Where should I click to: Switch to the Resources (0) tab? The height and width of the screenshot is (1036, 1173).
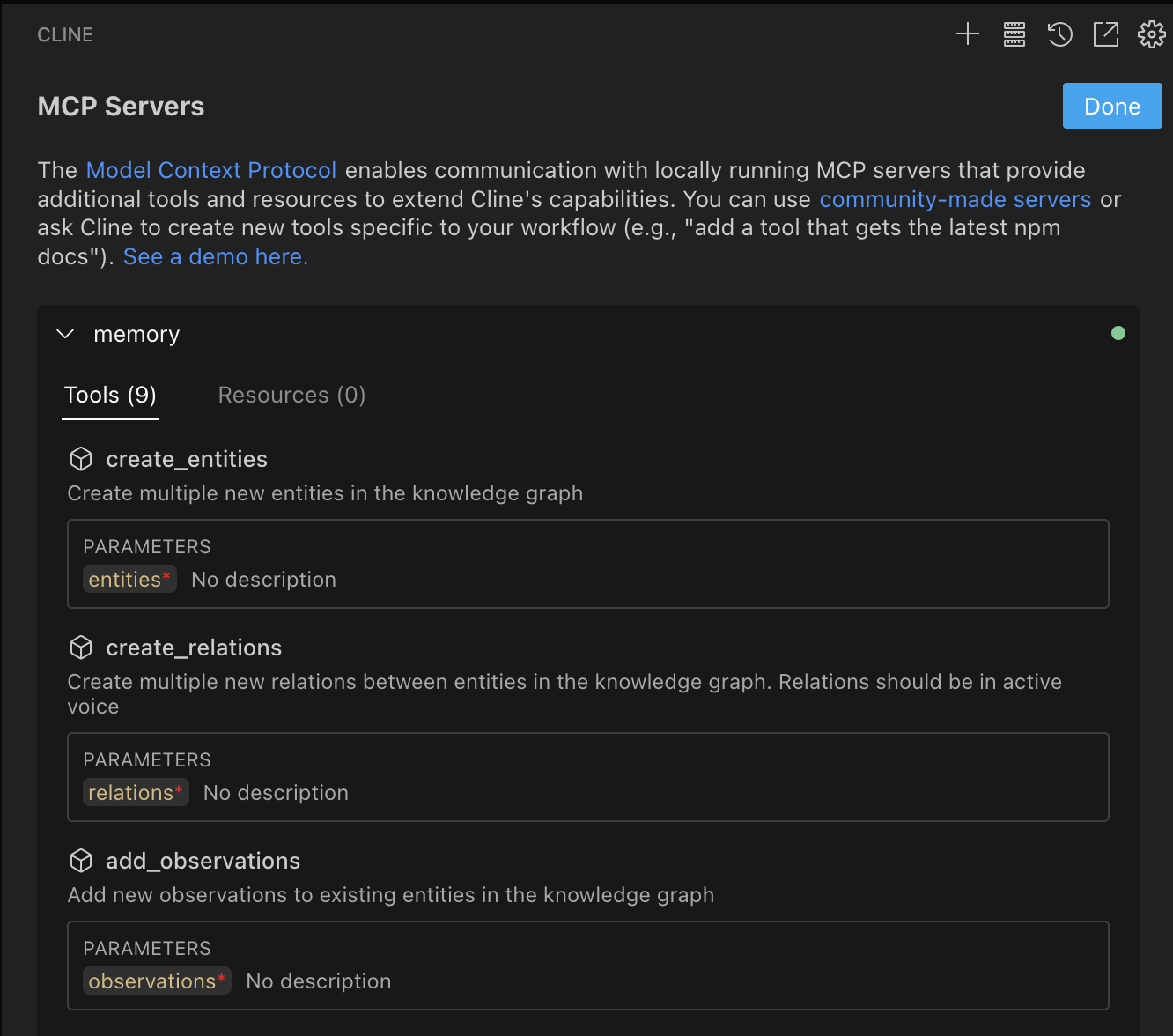coord(291,395)
